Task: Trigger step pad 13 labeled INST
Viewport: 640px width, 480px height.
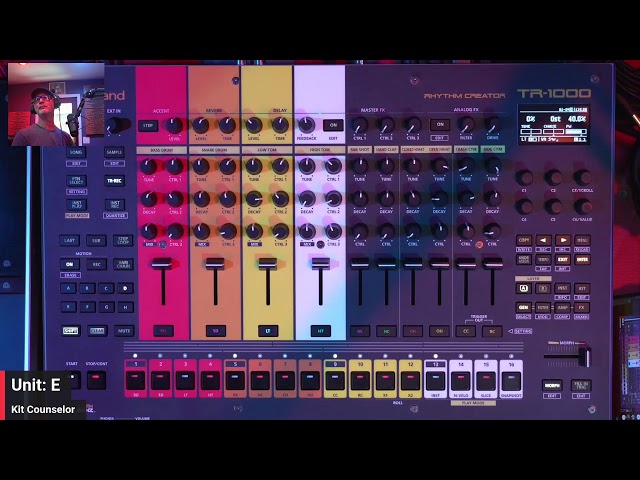Action: tap(436, 380)
